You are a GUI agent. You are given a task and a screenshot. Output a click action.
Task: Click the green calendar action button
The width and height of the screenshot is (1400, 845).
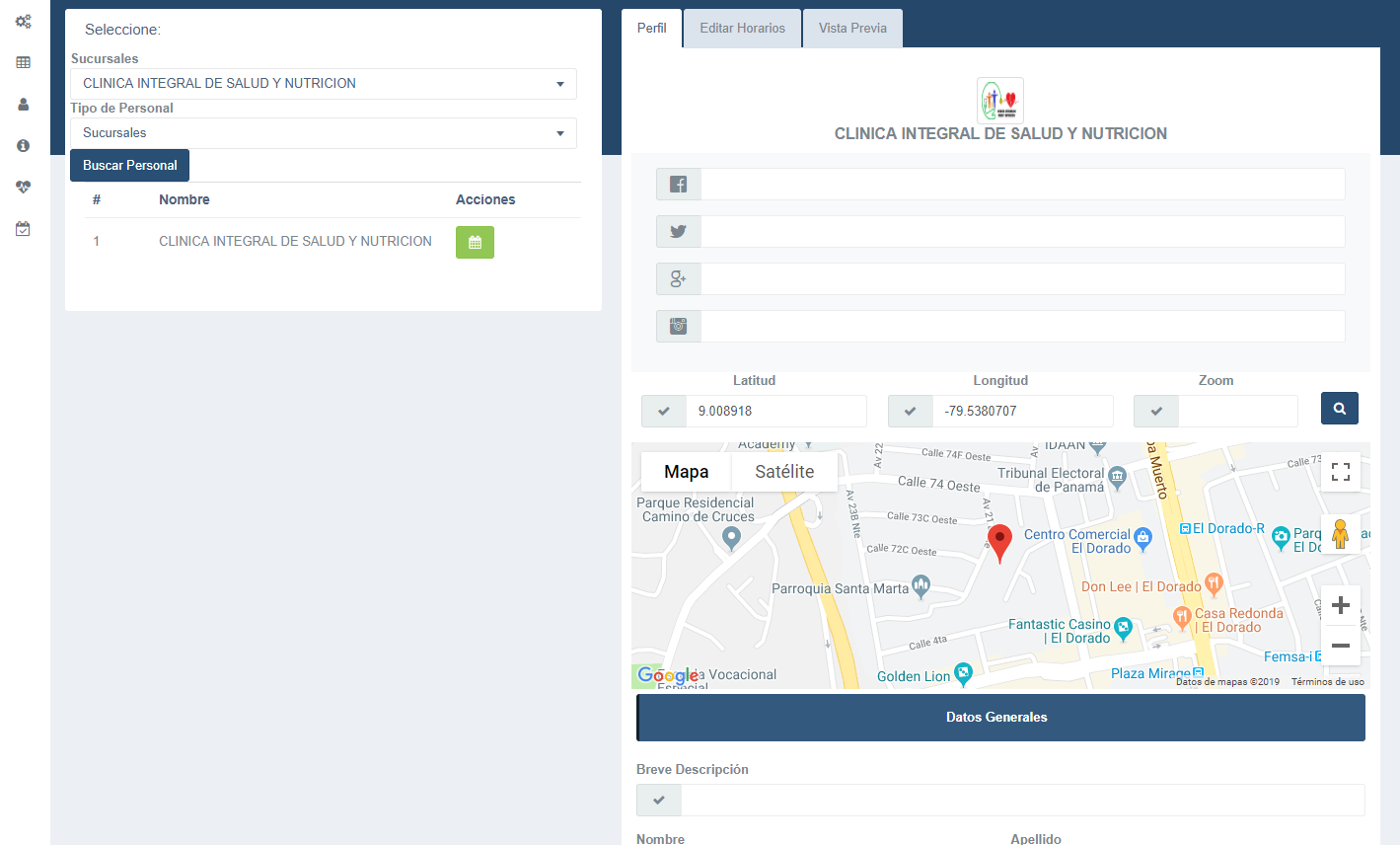pyautogui.click(x=475, y=242)
